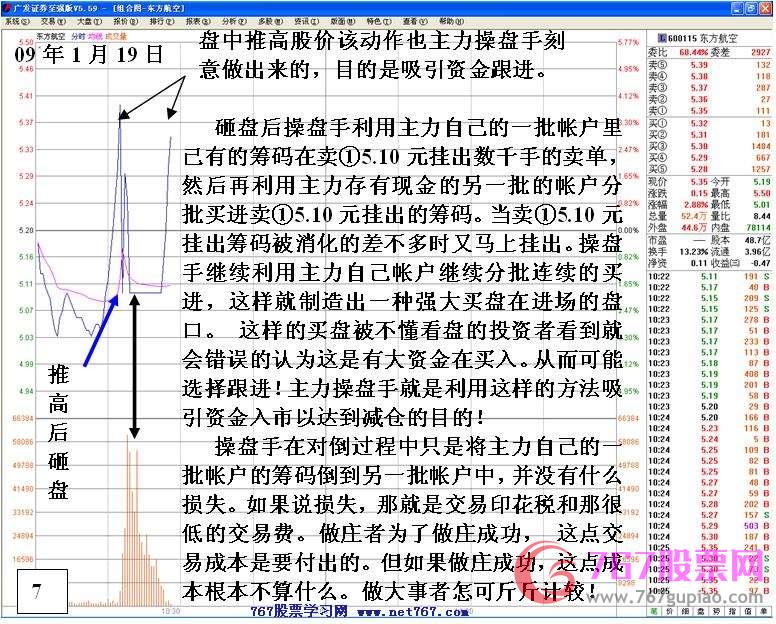Image resolution: width=776 pixels, height=624 pixels.
Task: Open the 多股 menu
Action: coord(270,22)
